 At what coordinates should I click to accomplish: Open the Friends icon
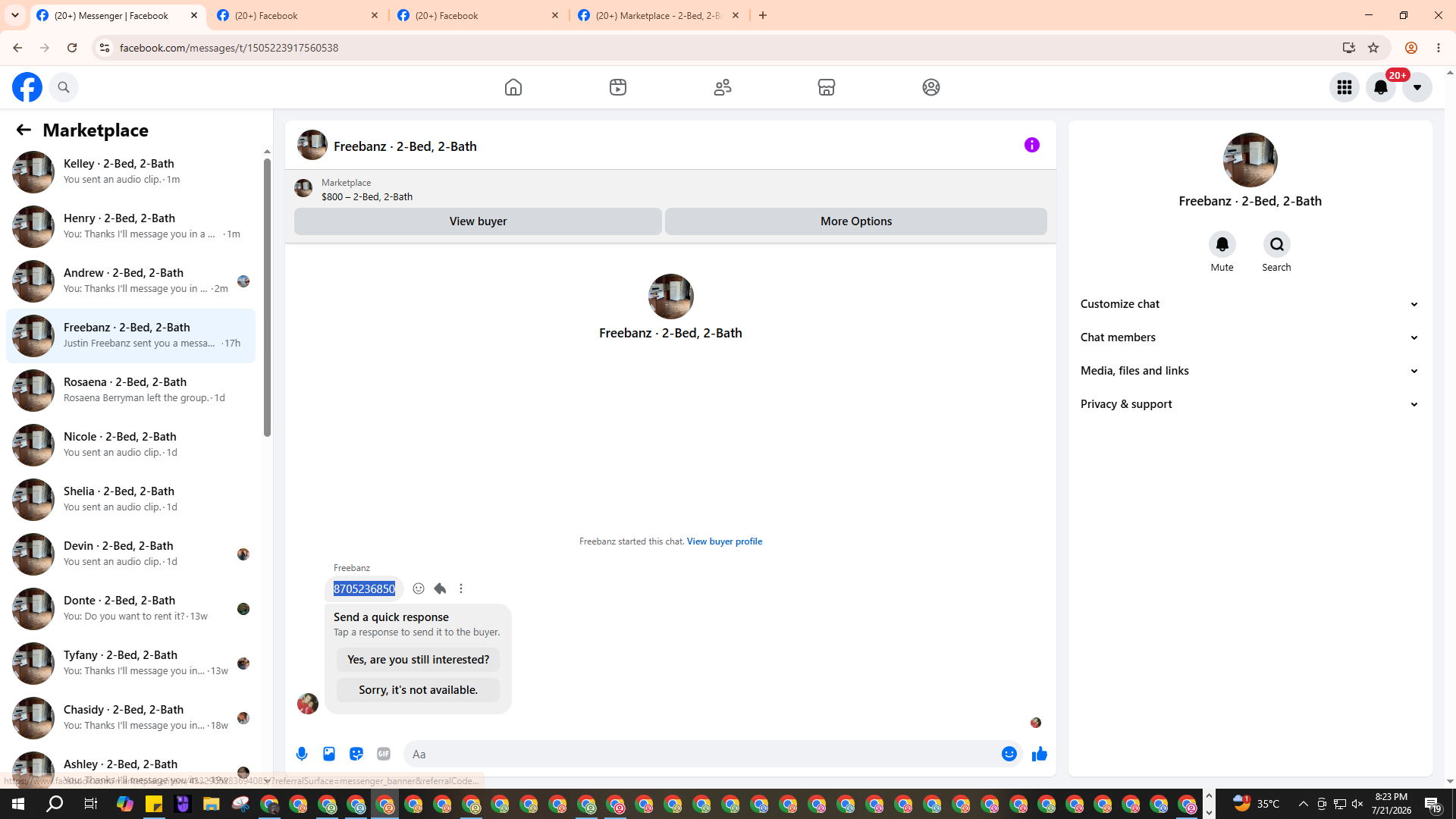coord(723,87)
